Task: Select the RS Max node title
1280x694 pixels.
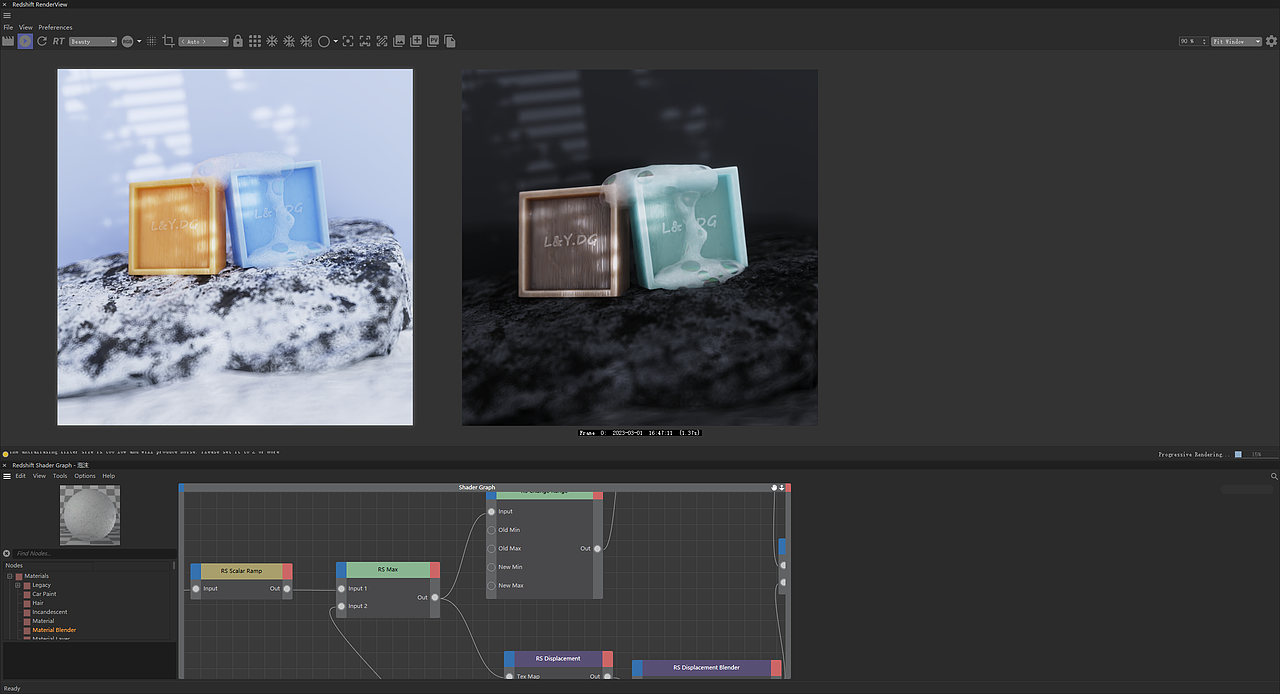Action: (x=388, y=569)
